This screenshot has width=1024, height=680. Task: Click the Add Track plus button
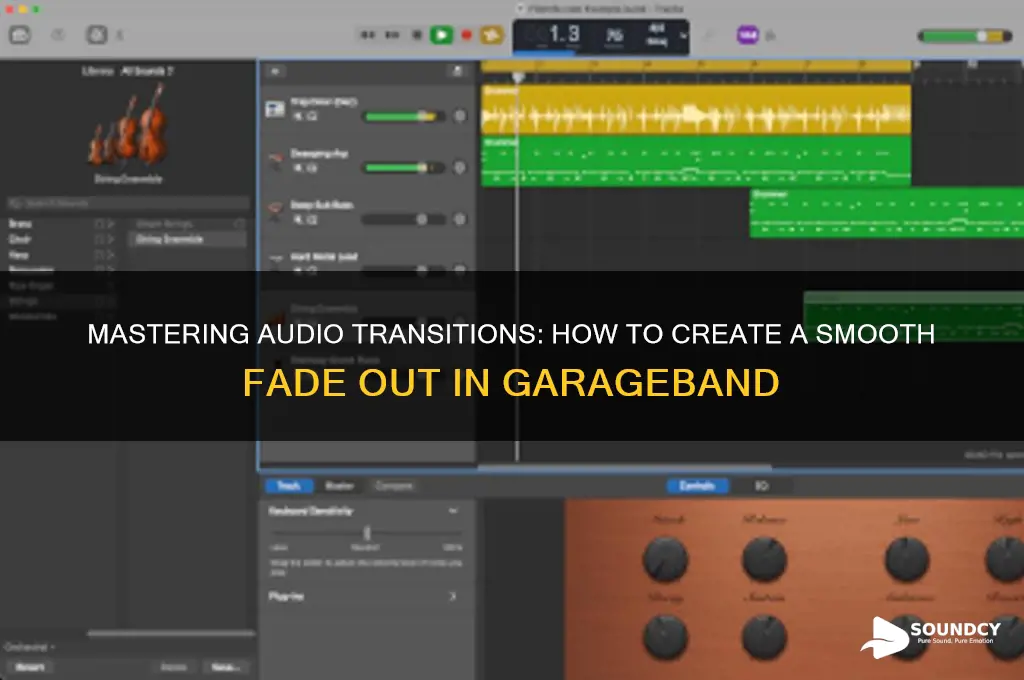(x=276, y=71)
